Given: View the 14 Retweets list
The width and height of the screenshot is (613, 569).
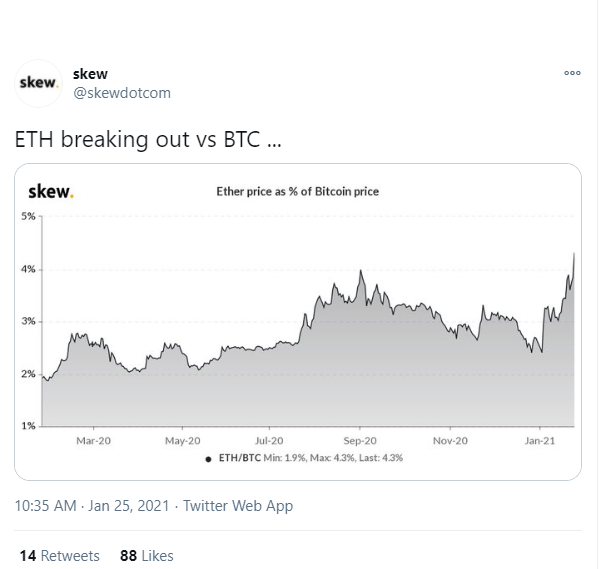Looking at the screenshot, I should pyautogui.click(x=59, y=556).
